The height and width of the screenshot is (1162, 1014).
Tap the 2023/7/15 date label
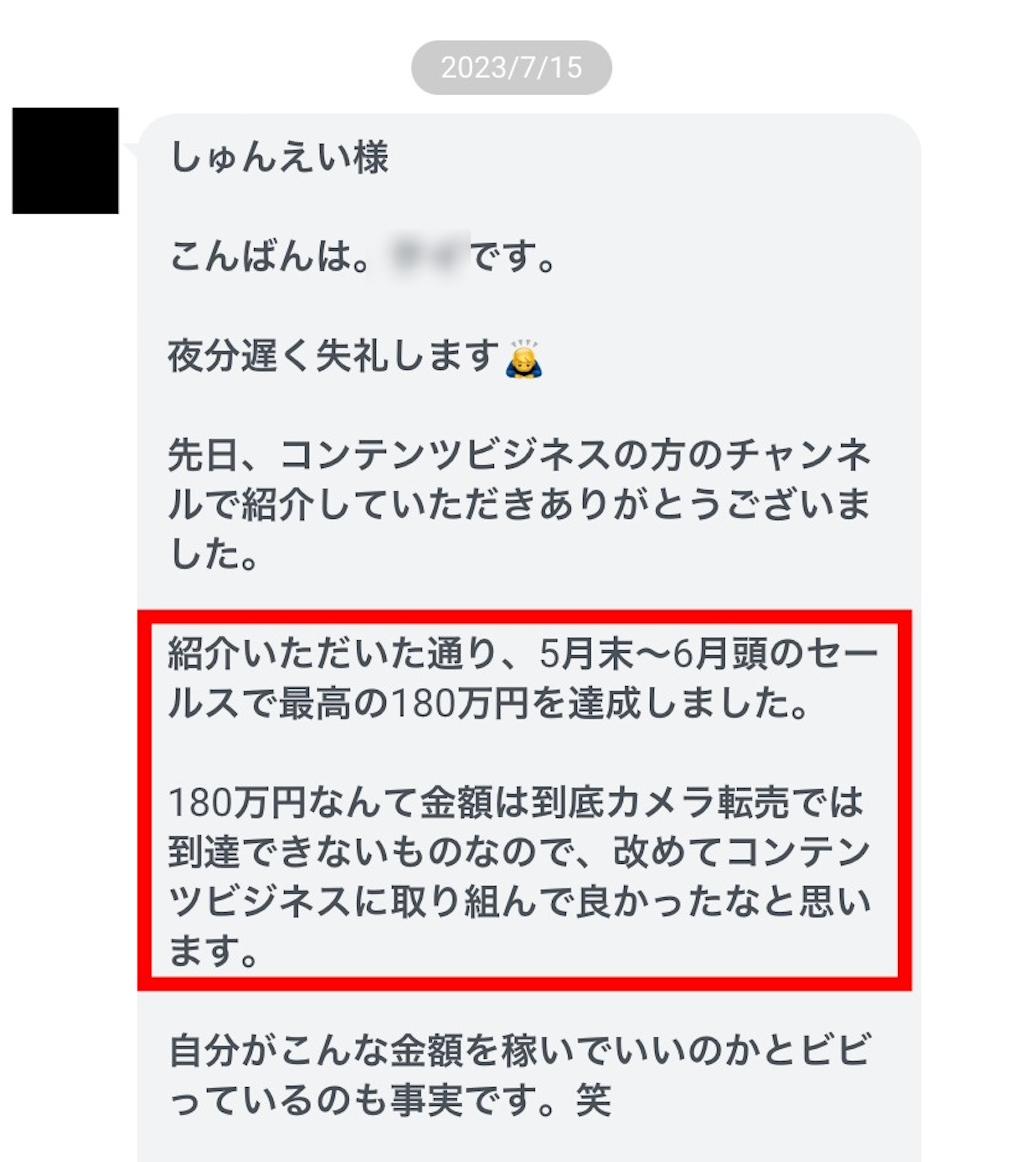[511, 67]
